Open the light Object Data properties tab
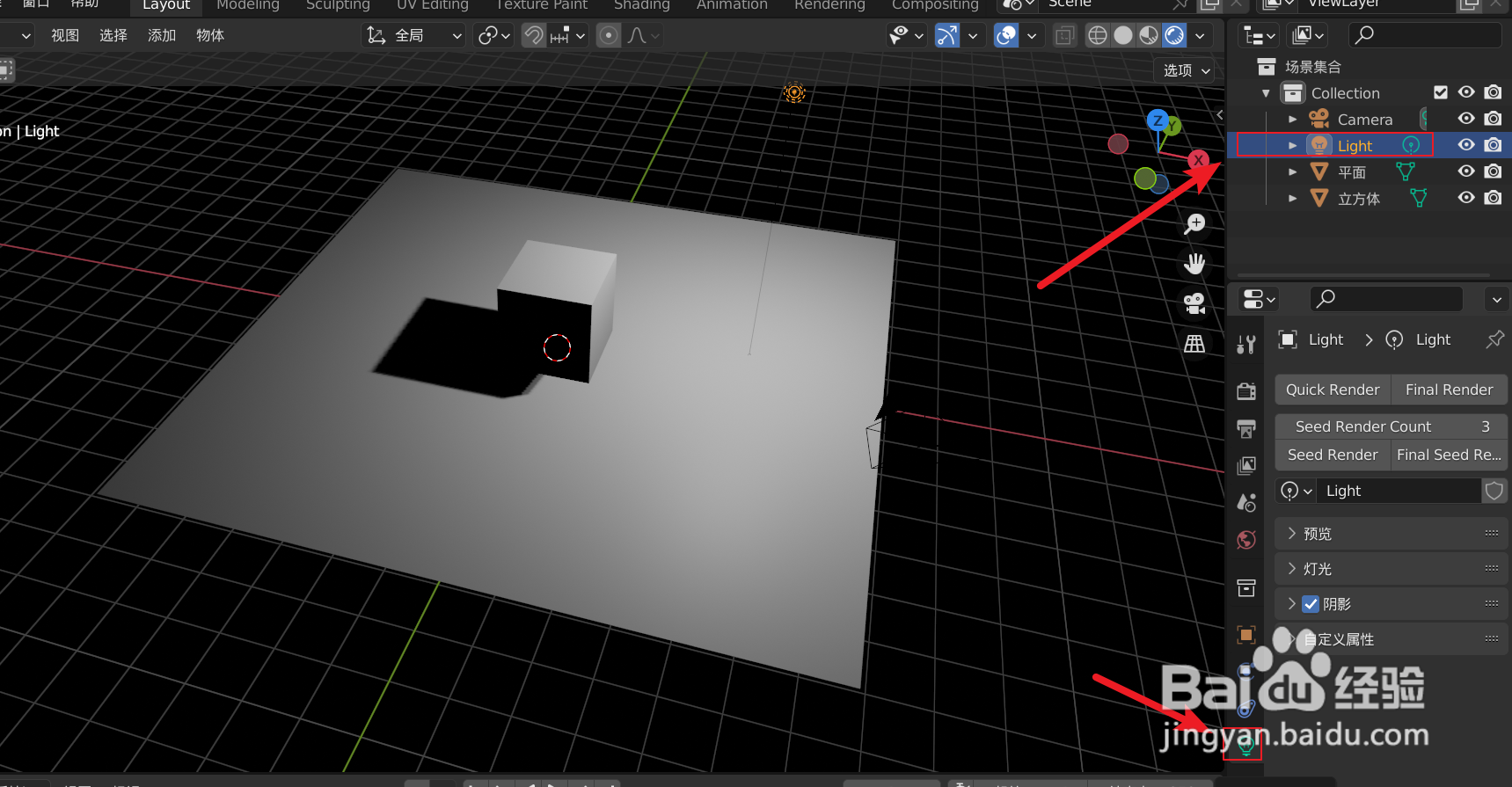The width and height of the screenshot is (1512, 787). point(1245,747)
